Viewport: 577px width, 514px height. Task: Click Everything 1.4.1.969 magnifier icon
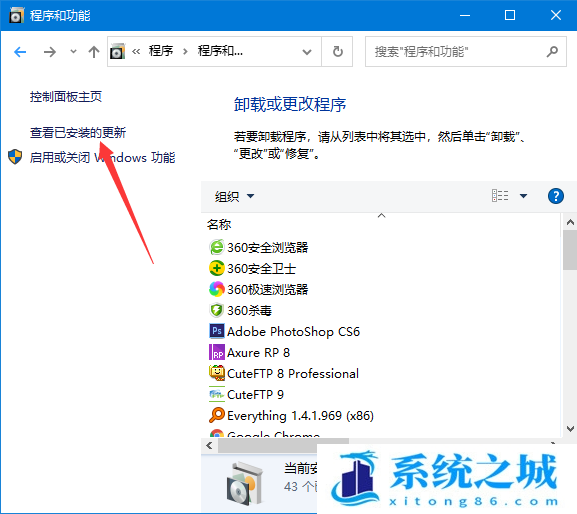(x=217, y=415)
